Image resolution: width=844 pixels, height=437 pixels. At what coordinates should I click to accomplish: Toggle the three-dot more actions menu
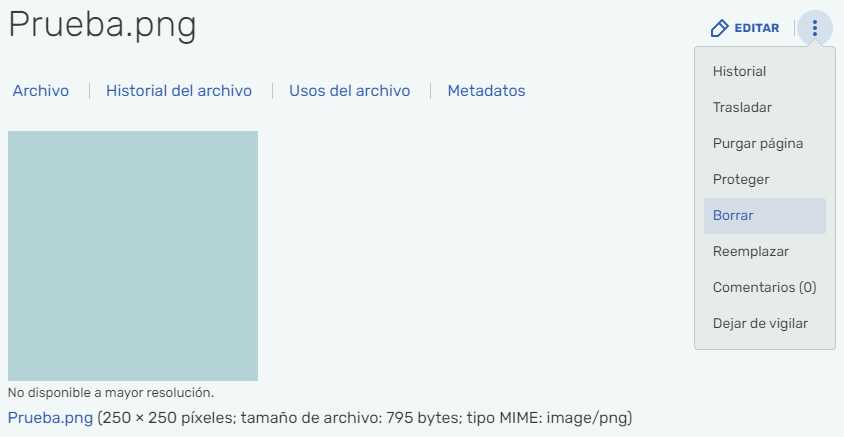(815, 28)
